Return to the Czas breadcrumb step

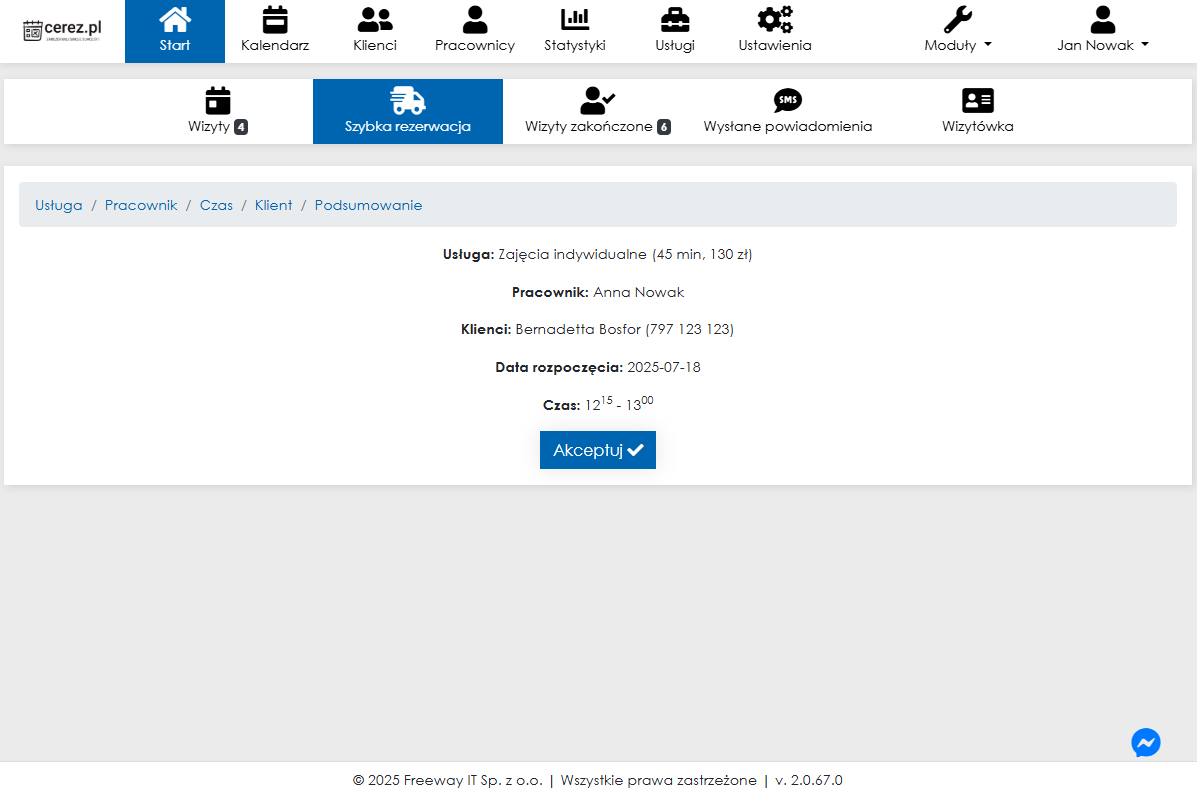point(216,205)
